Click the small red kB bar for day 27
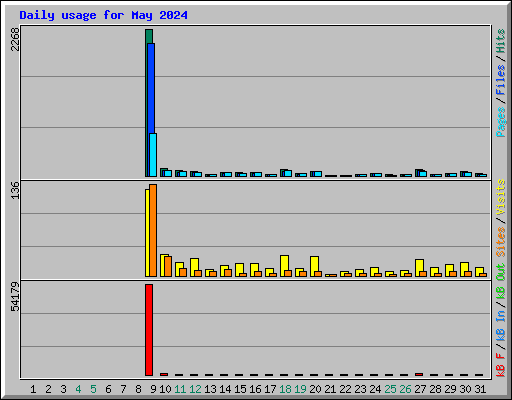Image resolution: width=512 pixels, height=400 pixels. 419,375
